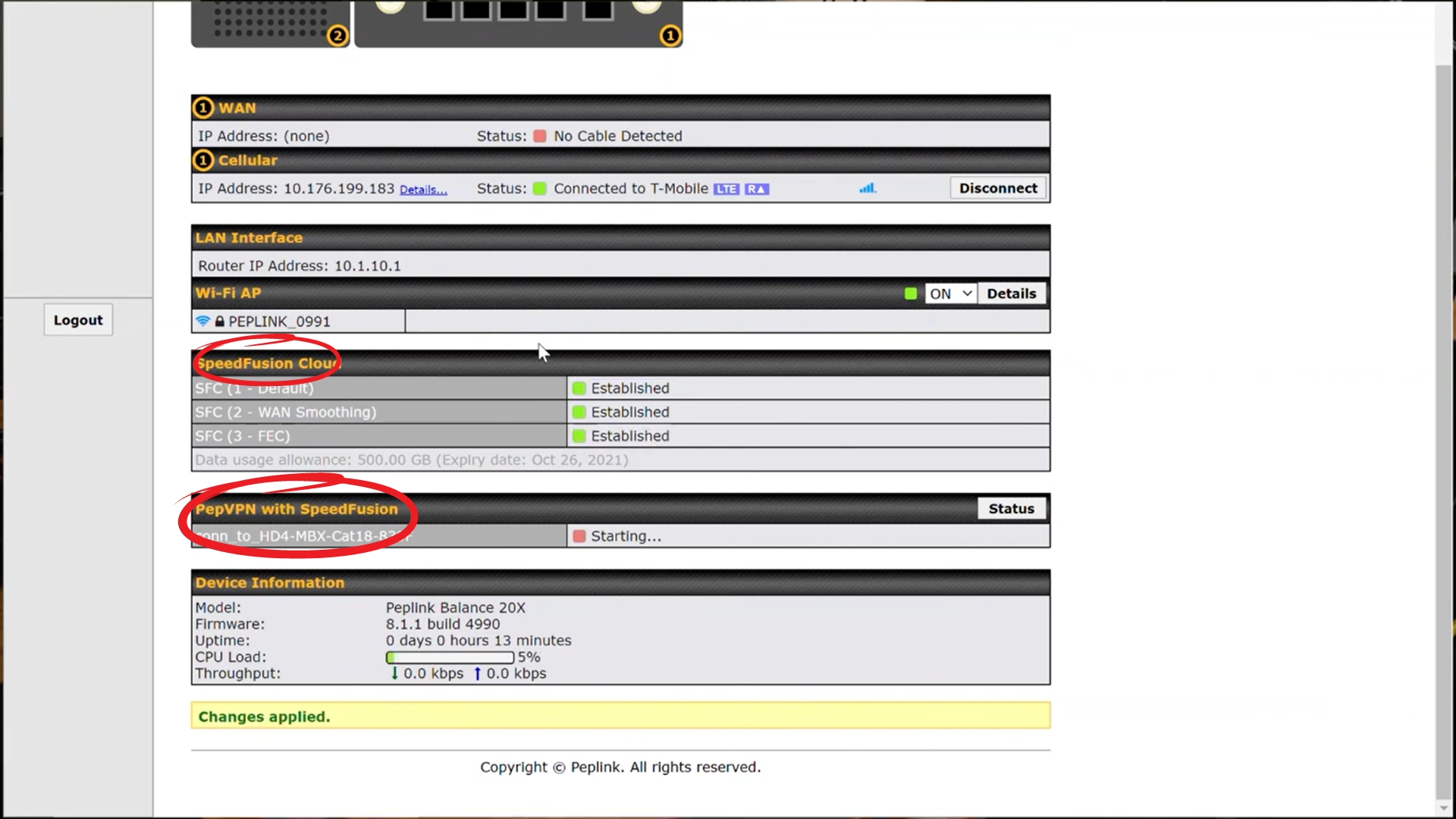Open the Wi-Fi AP ON dropdown

[950, 293]
